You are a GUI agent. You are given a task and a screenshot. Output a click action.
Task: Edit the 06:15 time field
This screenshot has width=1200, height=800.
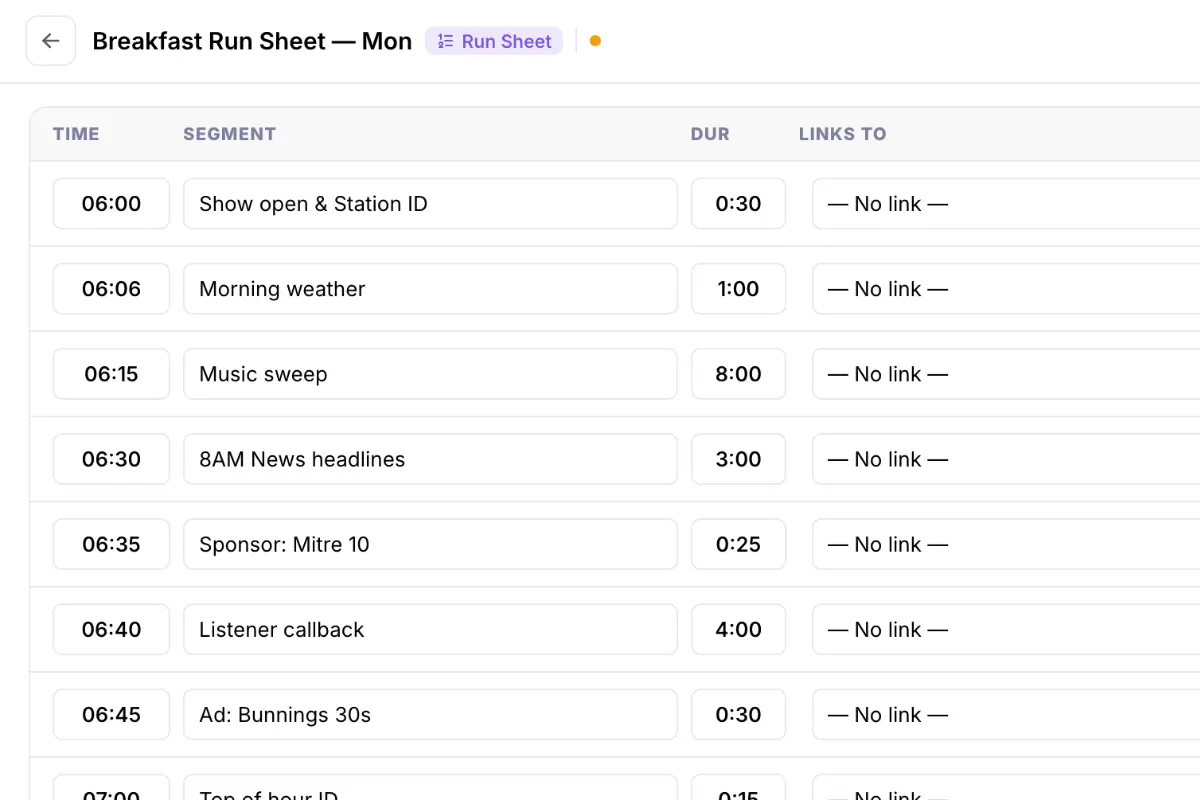click(x=111, y=374)
